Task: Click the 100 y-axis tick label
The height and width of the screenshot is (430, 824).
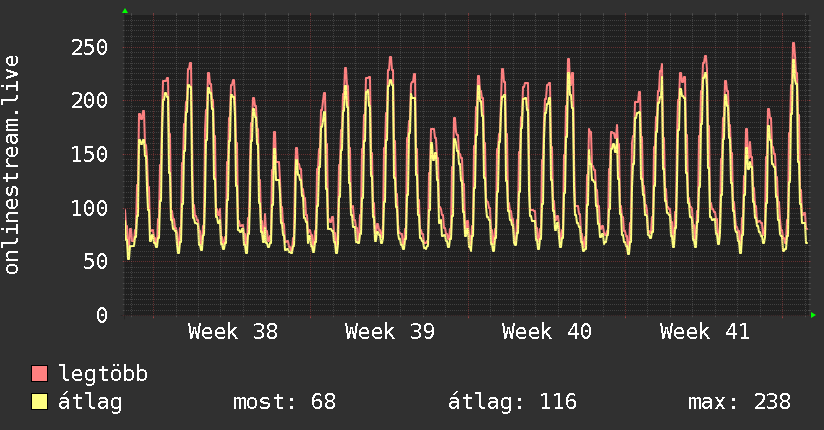Action: coord(90,208)
